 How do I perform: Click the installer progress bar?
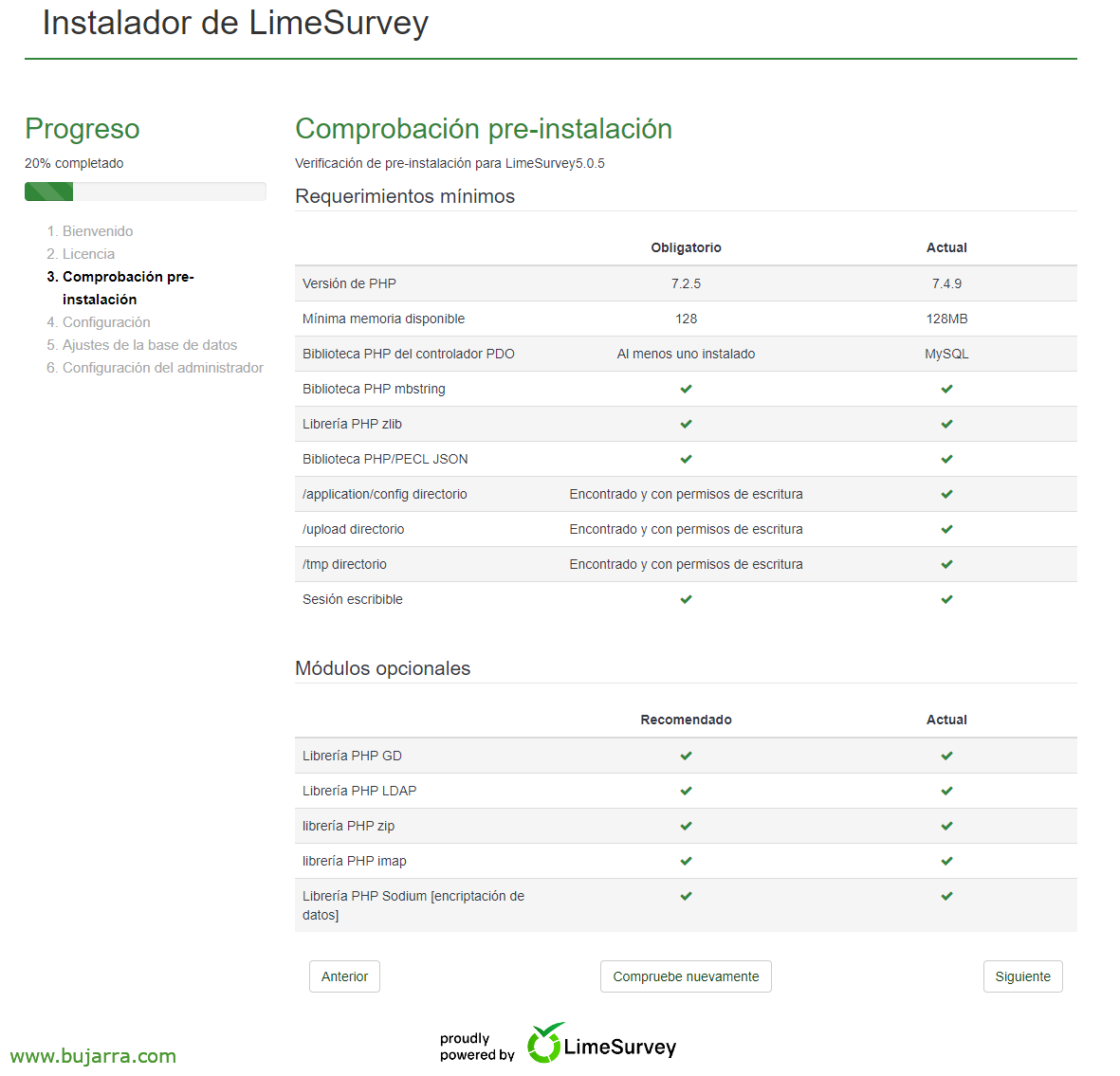[145, 191]
